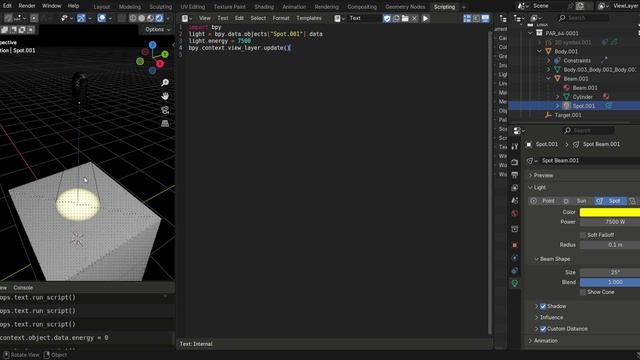
Task: Open the Collection properties tab icon
Action: coord(515,229)
